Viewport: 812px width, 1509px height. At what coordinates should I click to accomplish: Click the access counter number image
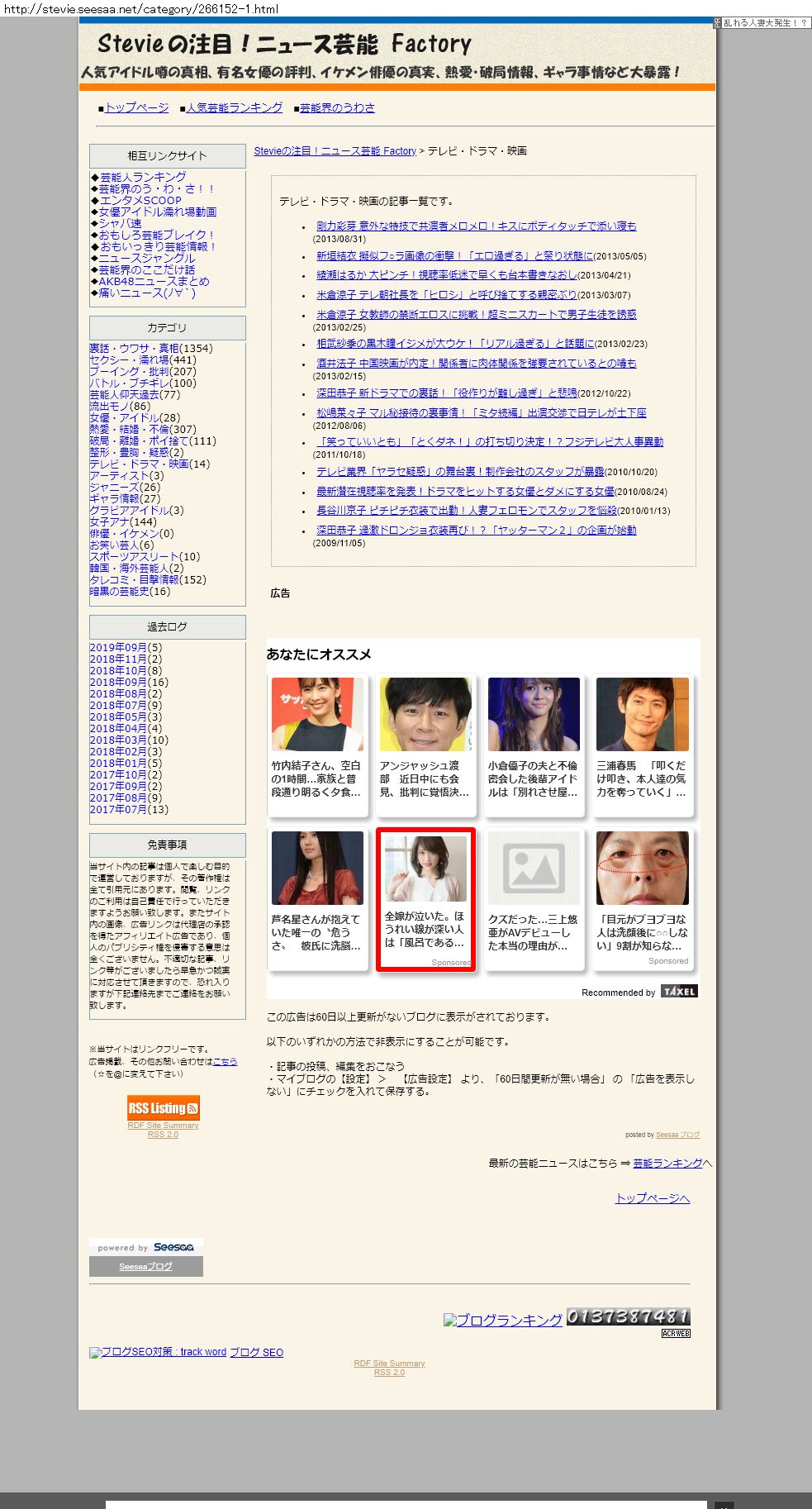[x=629, y=1317]
